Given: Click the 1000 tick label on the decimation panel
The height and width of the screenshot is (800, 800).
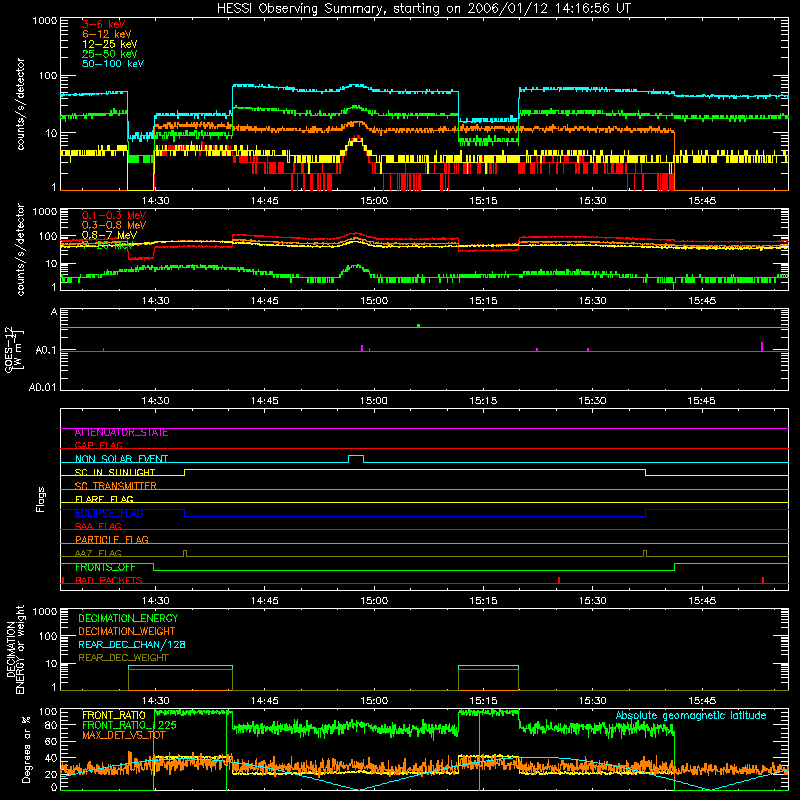Looking at the screenshot, I should coord(44,611).
